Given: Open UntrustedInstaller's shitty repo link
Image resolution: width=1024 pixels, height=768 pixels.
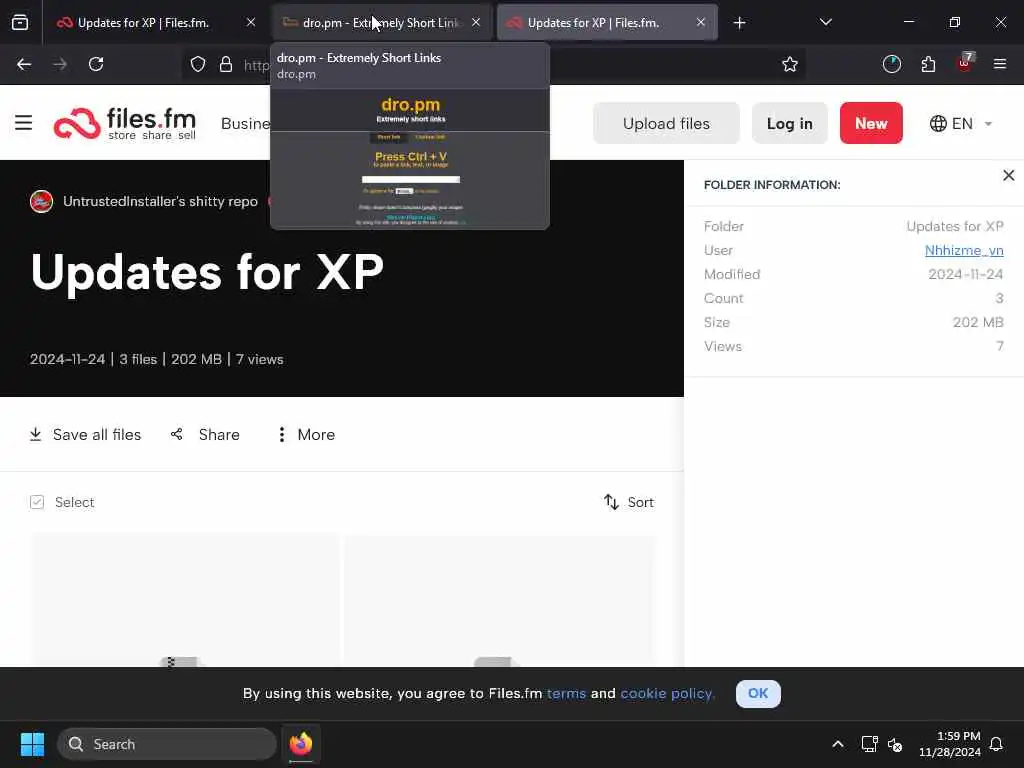Looking at the screenshot, I should (160, 201).
